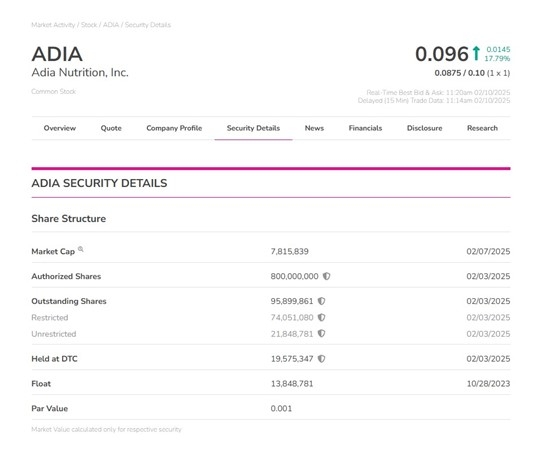This screenshot has width=550, height=457.
Task: Click the shield icon beside Restricted shares value
Action: pyautogui.click(x=321, y=317)
